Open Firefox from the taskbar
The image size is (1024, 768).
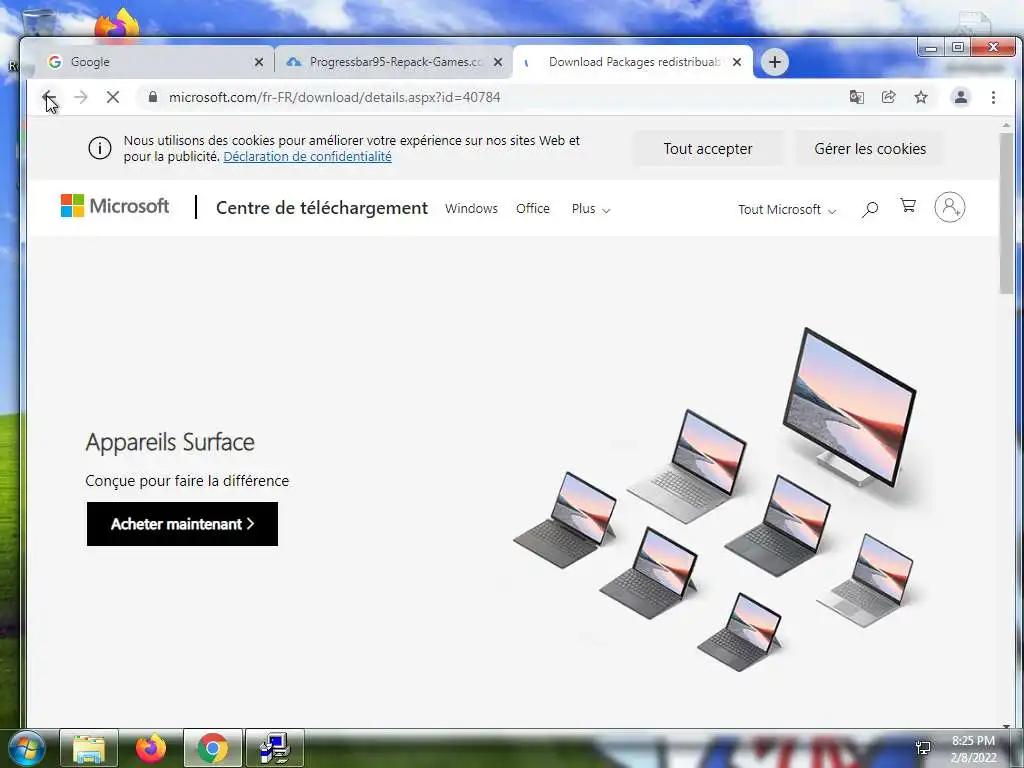[x=150, y=748]
